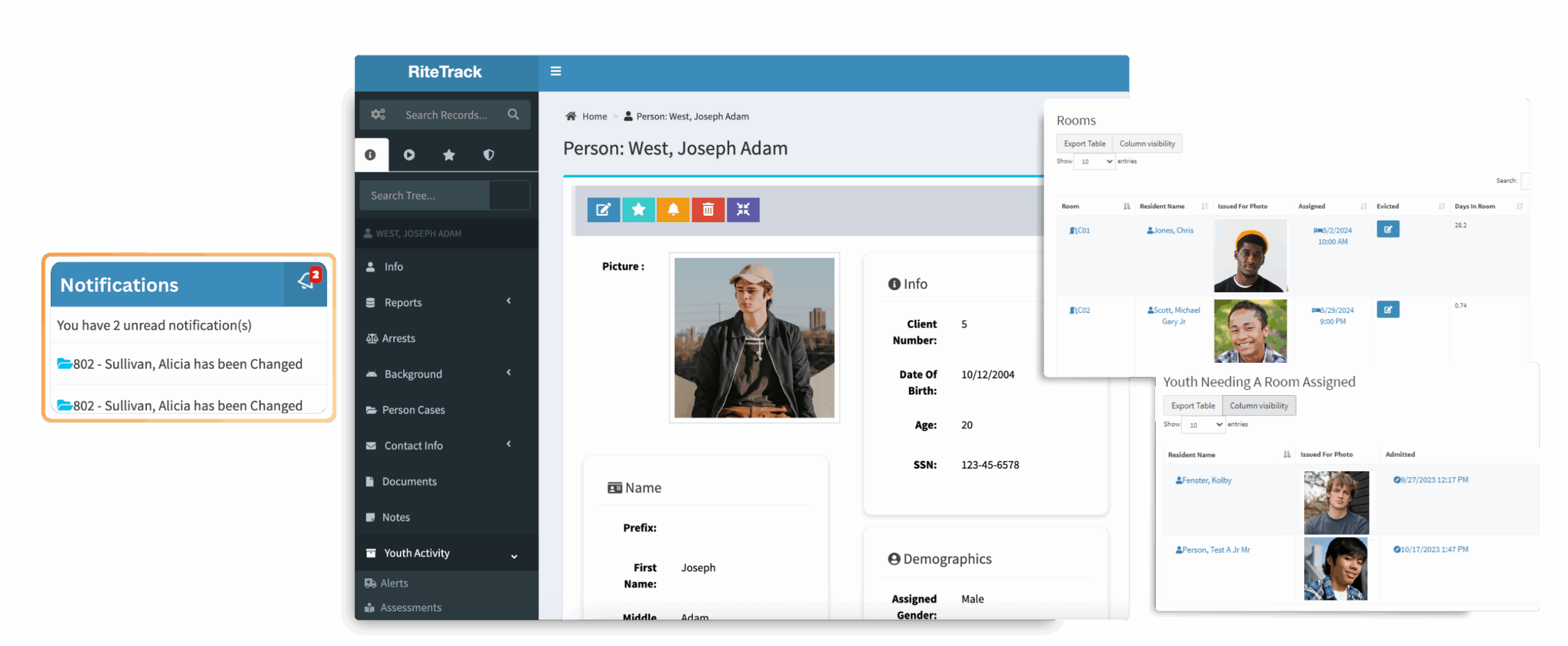This screenshot has height=646, width=1568.
Task: Open Rooms show entries dropdown
Action: (1095, 162)
